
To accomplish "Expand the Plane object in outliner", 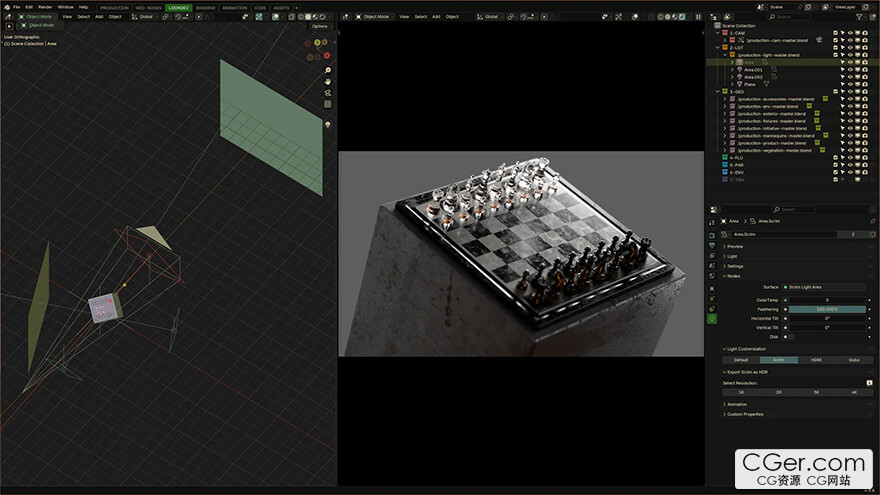I will click(x=732, y=84).
